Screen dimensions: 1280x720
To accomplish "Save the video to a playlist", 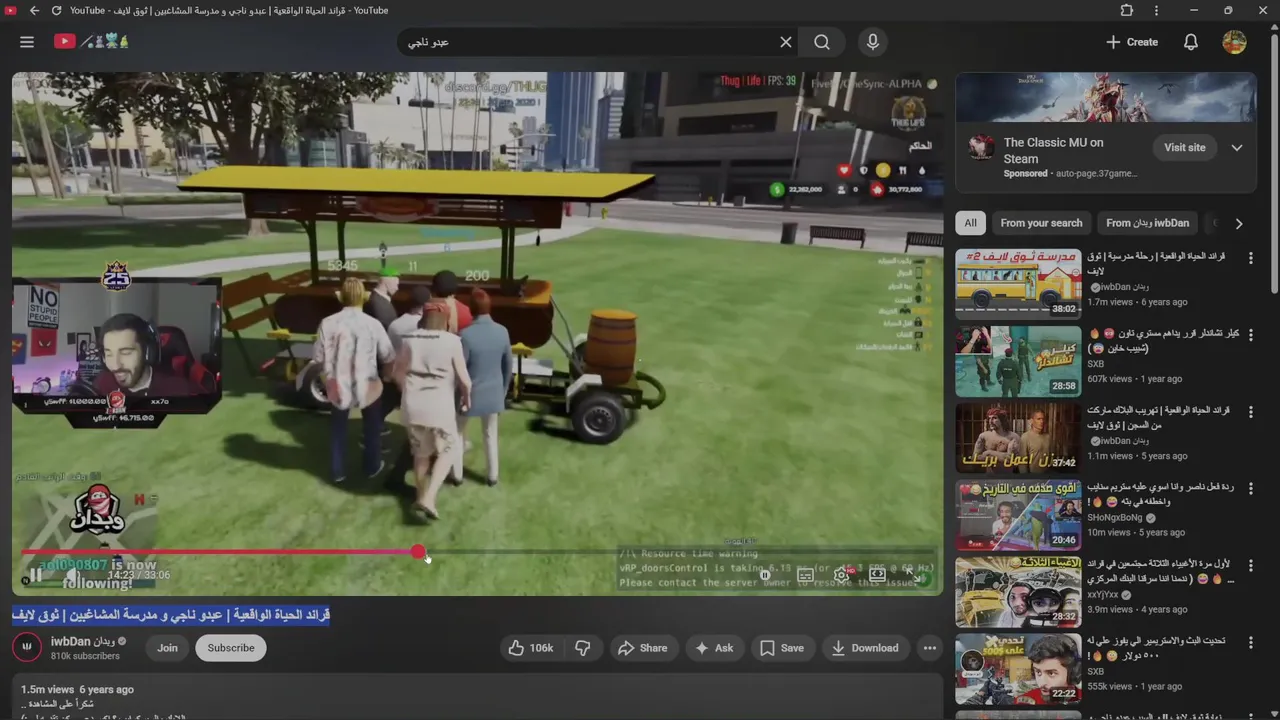I will (782, 648).
